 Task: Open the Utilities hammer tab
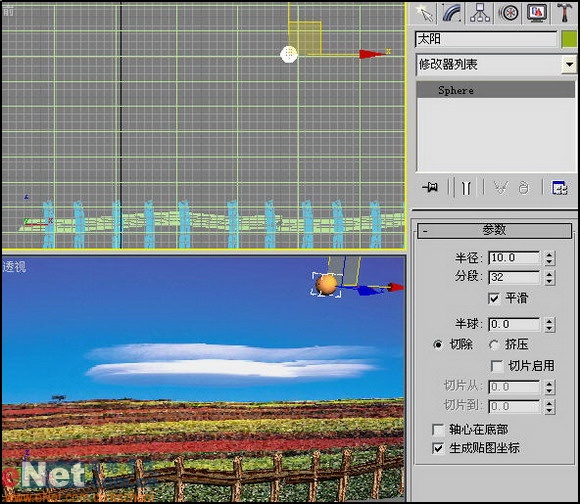tap(565, 14)
